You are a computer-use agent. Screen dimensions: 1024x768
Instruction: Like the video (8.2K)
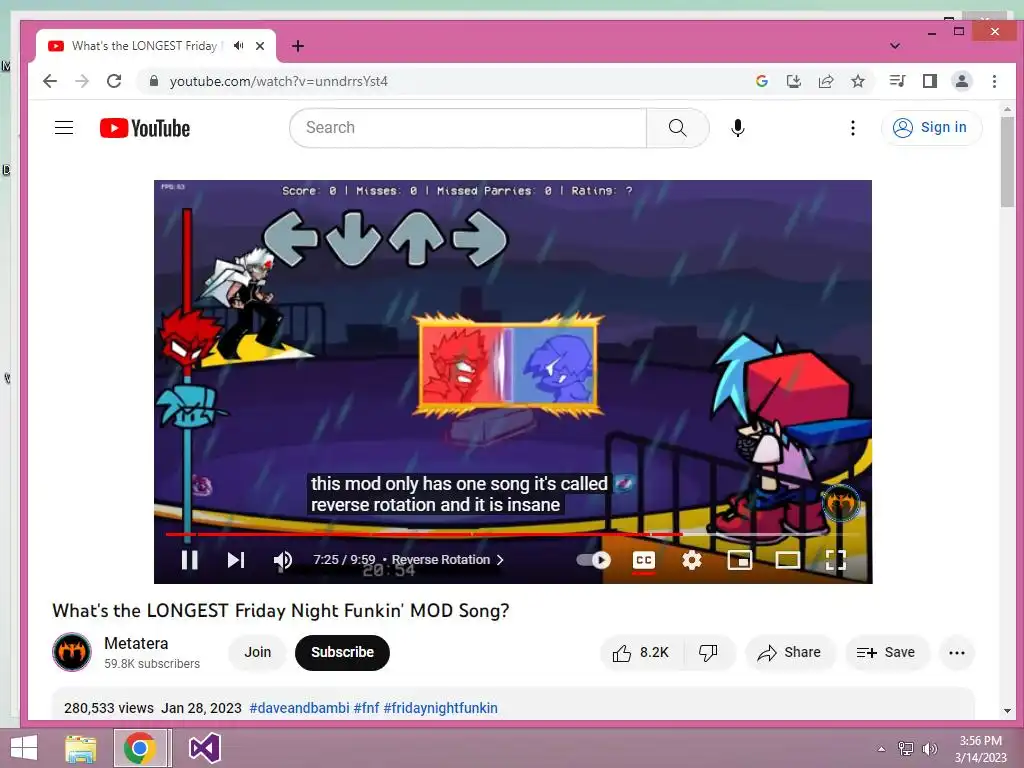pyautogui.click(x=641, y=652)
